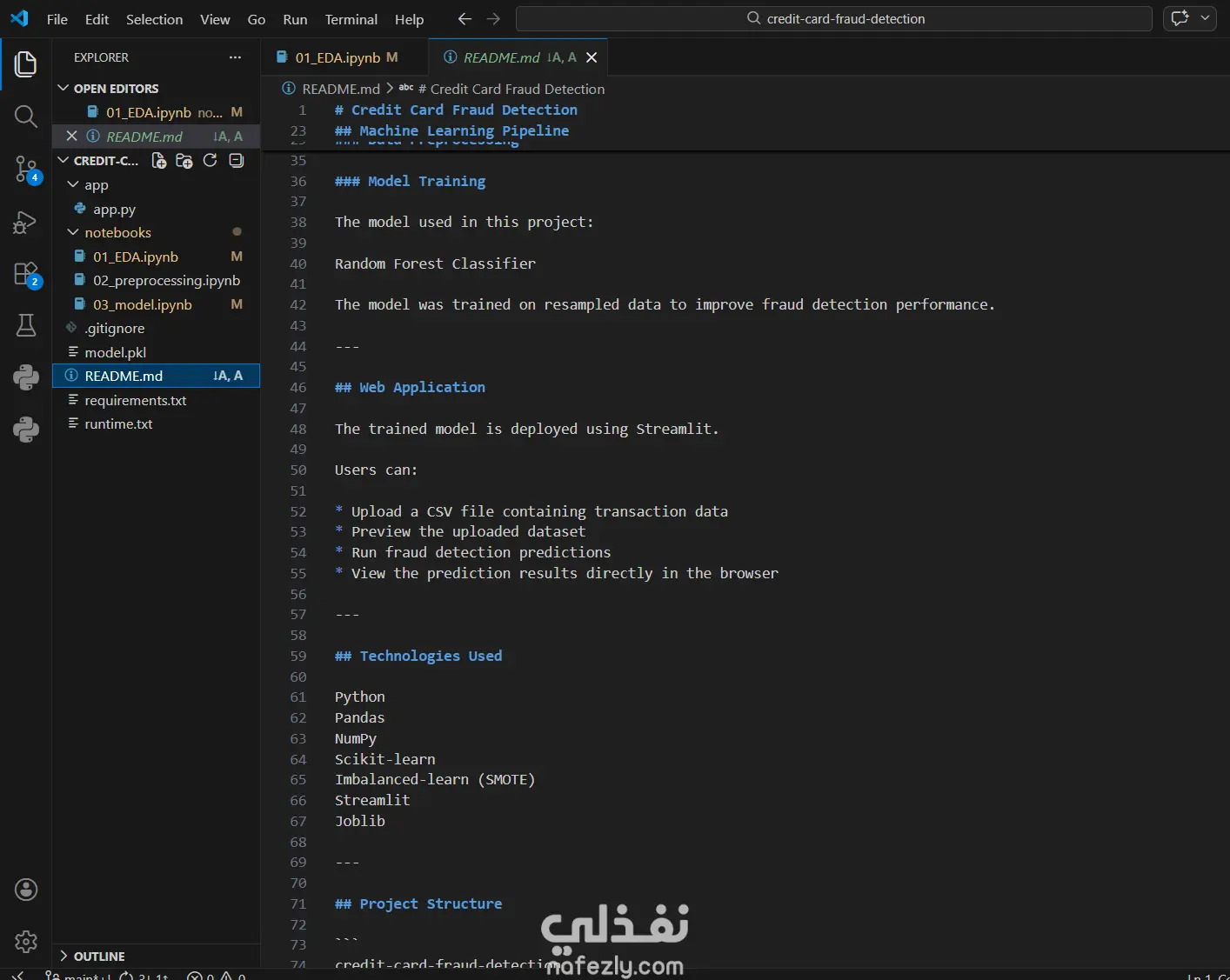Close the README.md editor tab
The image size is (1230, 980).
point(592,57)
